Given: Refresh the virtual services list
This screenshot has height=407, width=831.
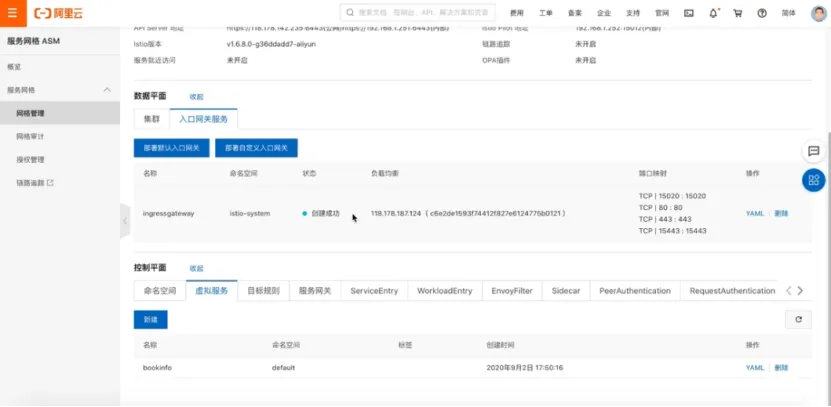Looking at the screenshot, I should click(x=798, y=320).
